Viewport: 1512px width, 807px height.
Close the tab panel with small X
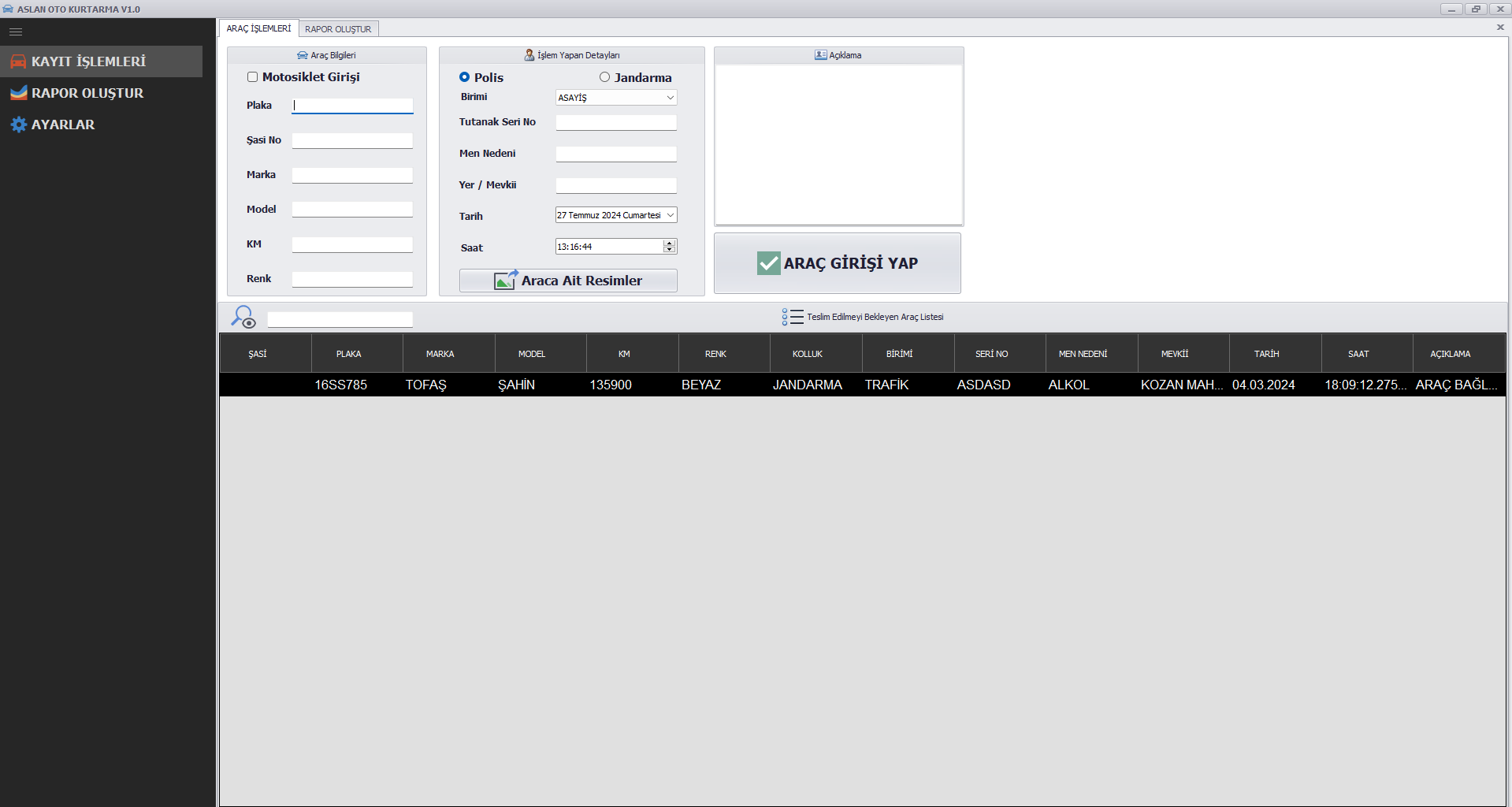click(x=1500, y=28)
